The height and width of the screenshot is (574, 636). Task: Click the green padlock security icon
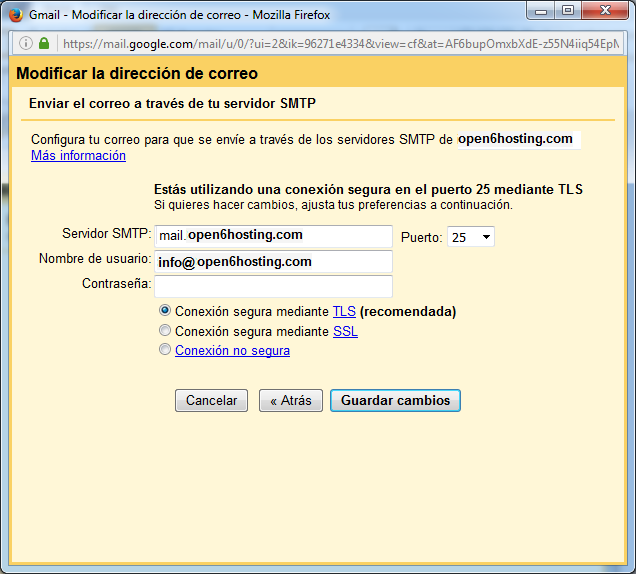tap(44, 43)
